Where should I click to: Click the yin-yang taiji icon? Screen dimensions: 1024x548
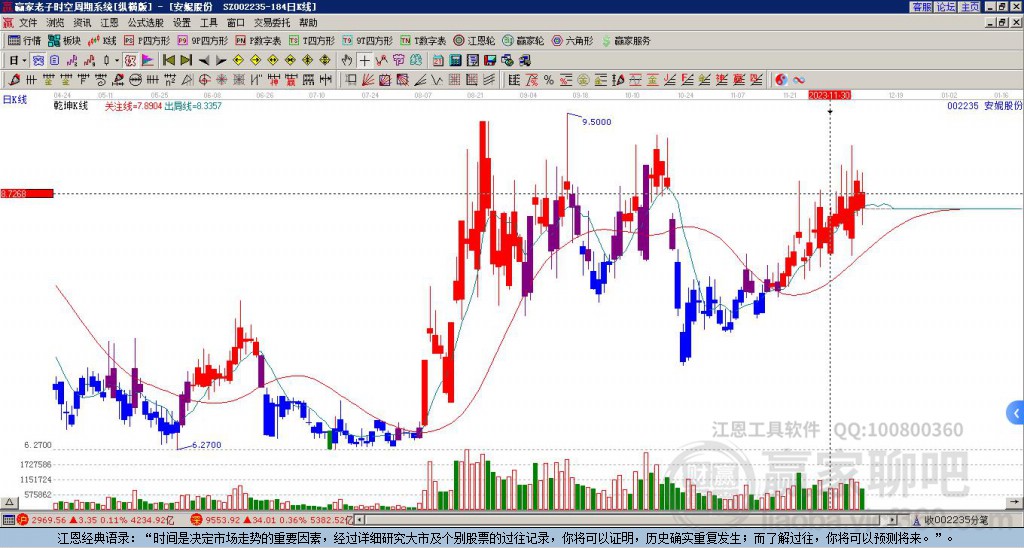pos(781,80)
